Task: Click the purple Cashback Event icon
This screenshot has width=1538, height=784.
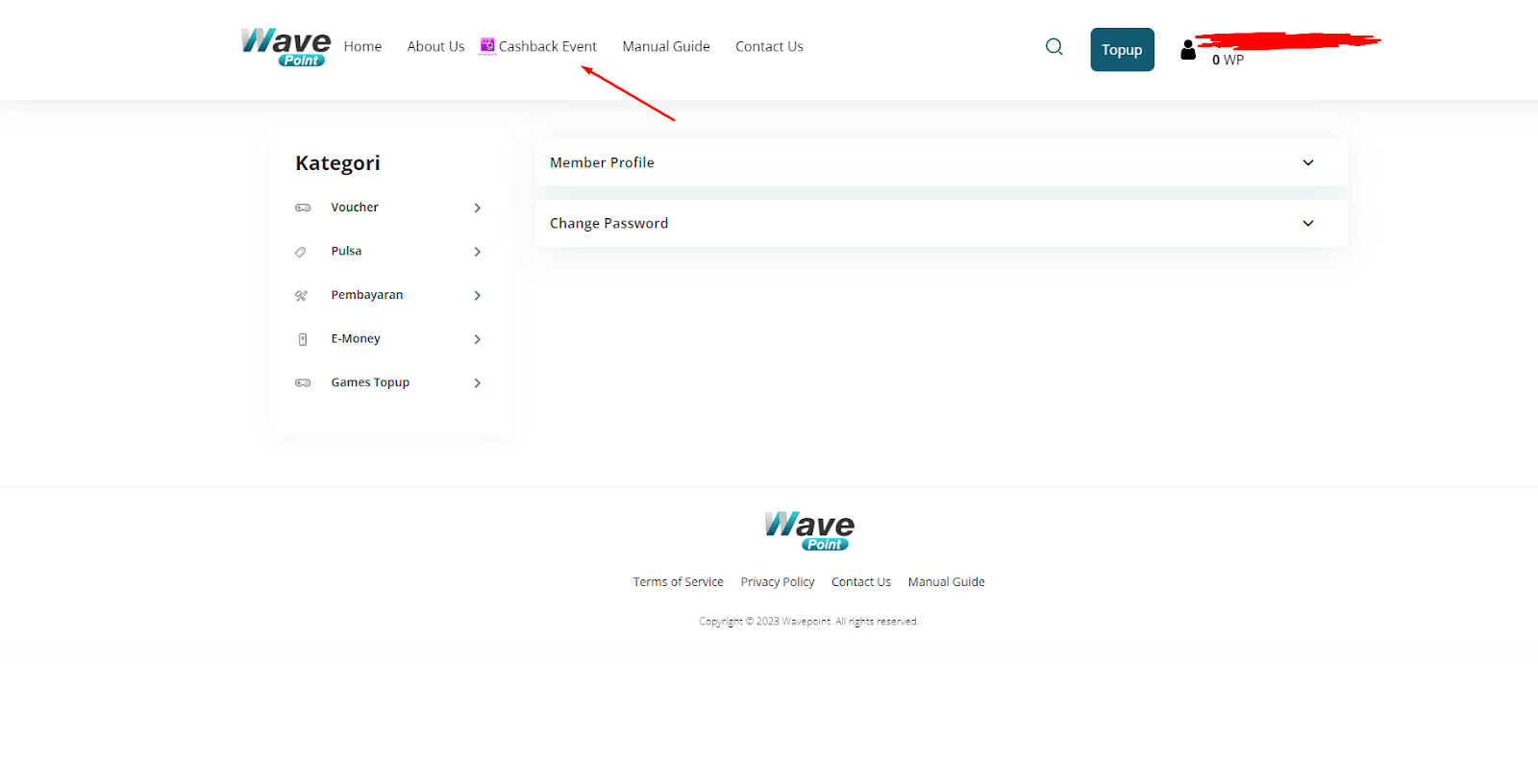Action: (x=487, y=45)
